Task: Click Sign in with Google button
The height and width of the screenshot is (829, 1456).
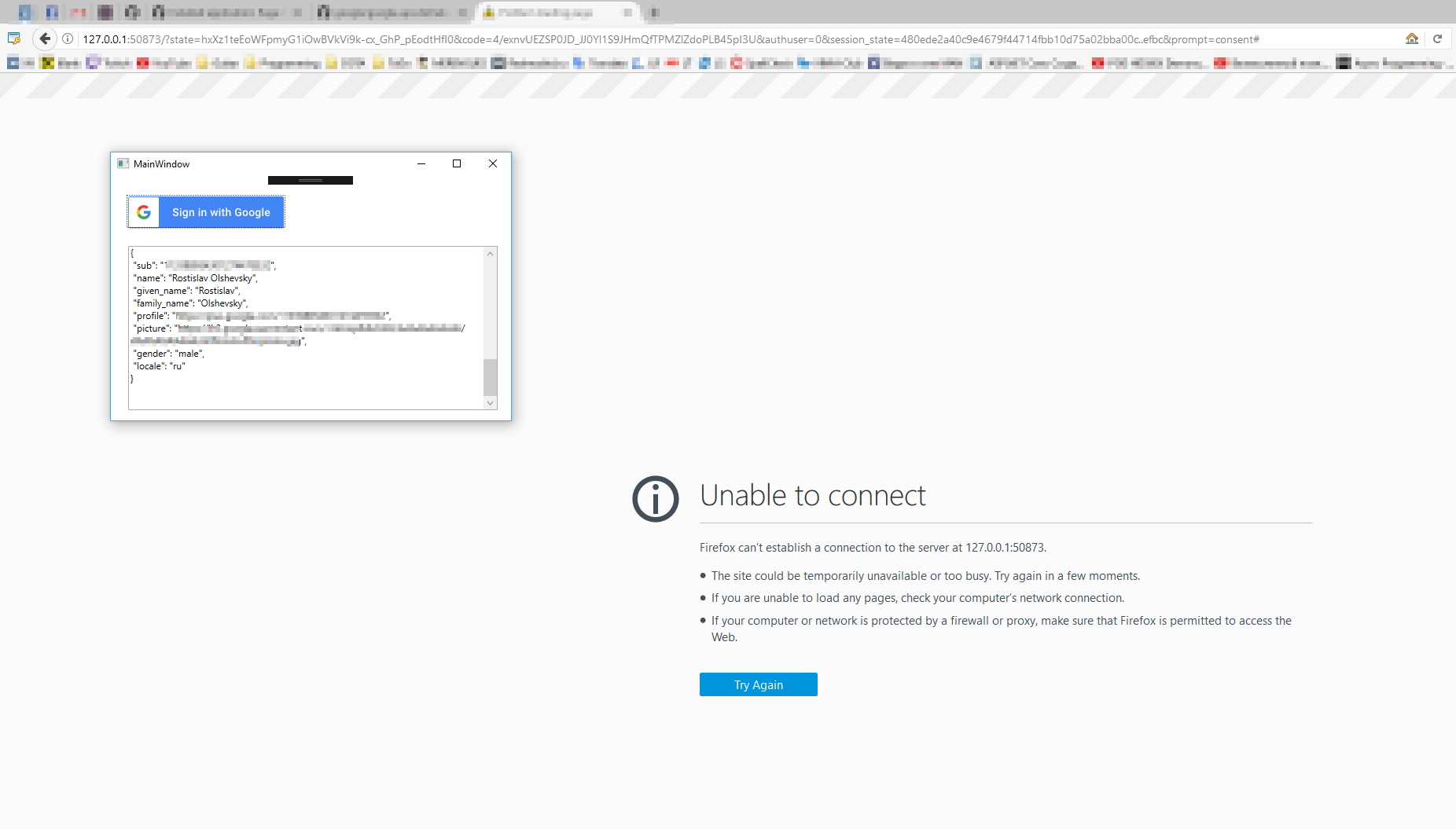Action: click(x=206, y=212)
